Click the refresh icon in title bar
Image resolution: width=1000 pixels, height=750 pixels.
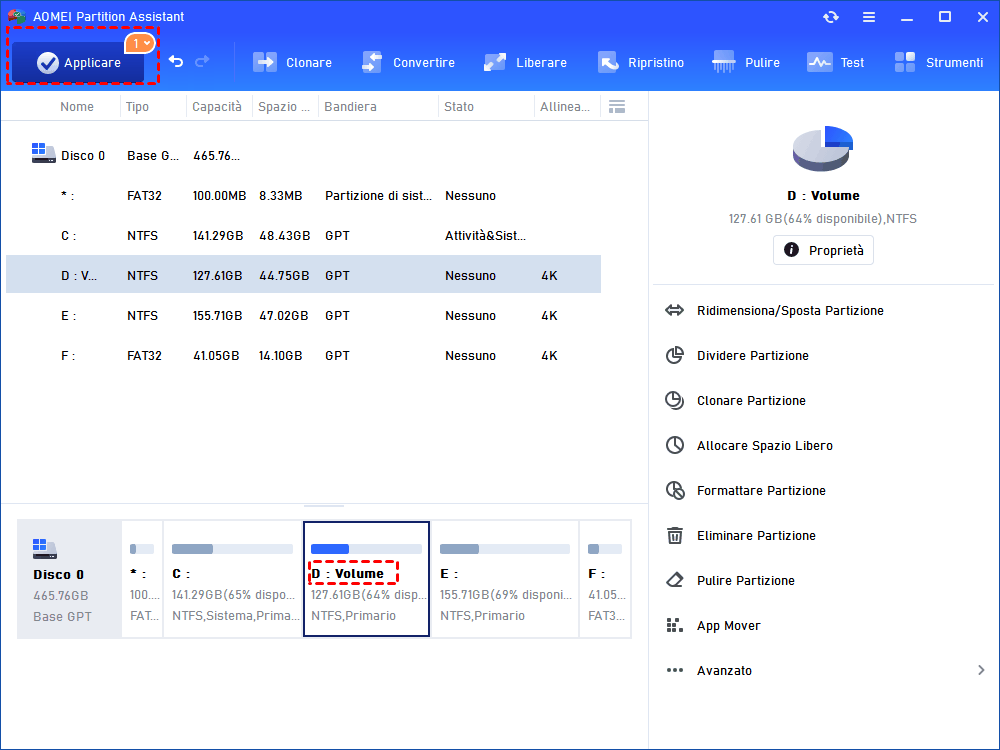coord(831,17)
